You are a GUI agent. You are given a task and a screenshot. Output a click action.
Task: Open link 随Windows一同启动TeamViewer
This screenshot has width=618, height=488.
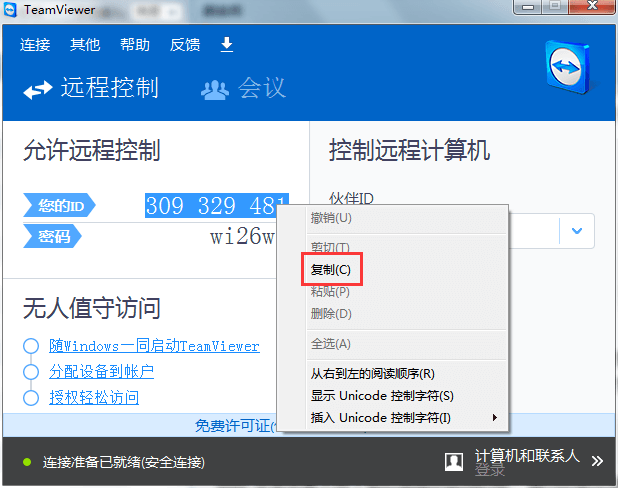pyautogui.click(x=154, y=346)
